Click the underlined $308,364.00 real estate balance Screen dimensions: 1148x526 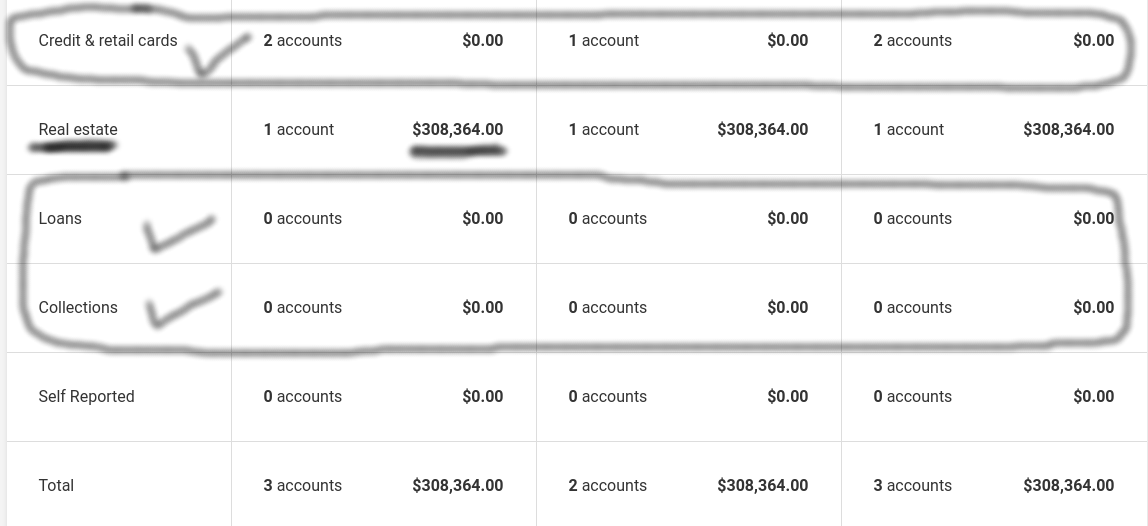(458, 130)
